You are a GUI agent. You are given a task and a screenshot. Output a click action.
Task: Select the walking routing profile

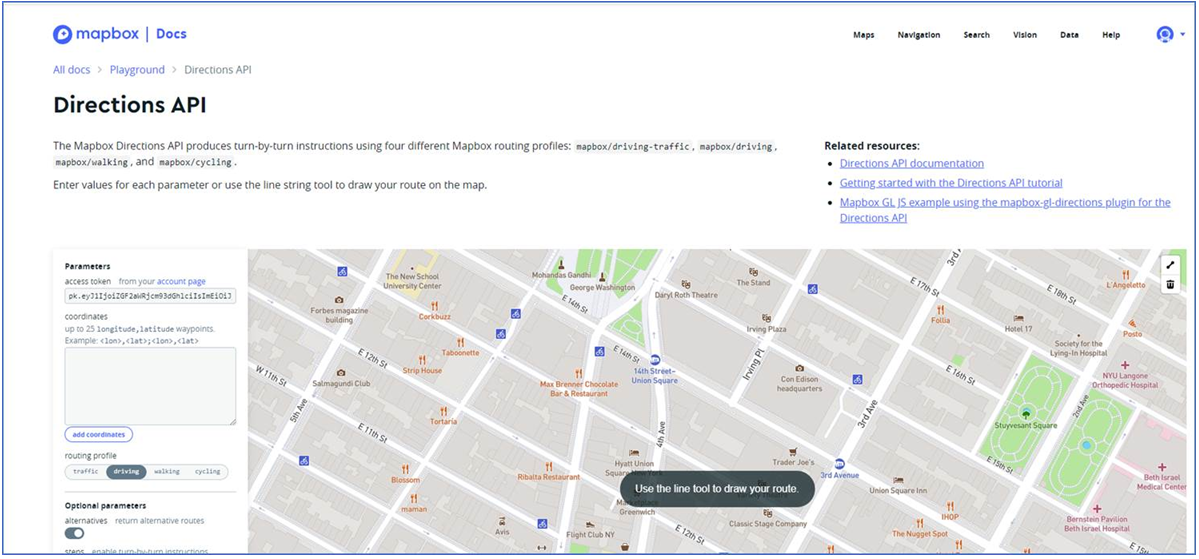[167, 472]
